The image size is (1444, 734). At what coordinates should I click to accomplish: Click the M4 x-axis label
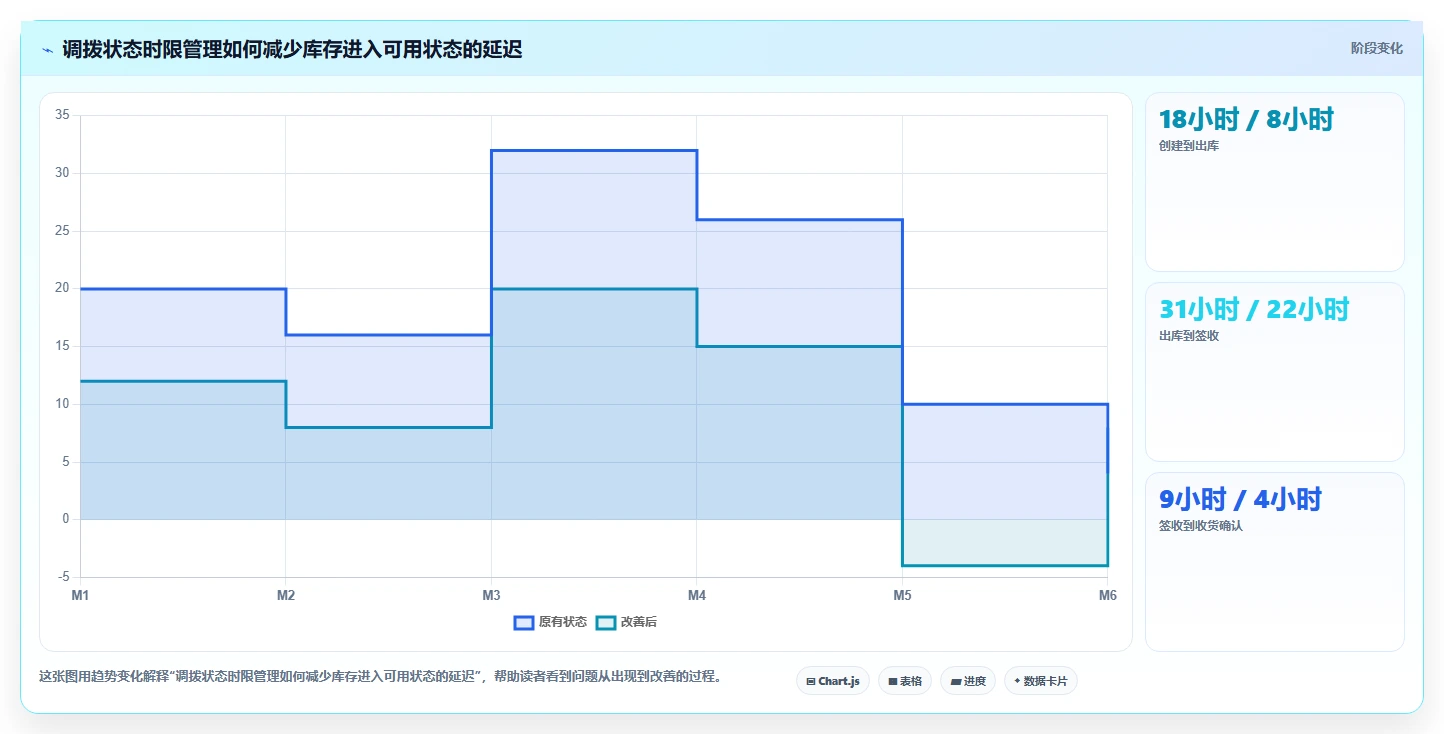[696, 596]
